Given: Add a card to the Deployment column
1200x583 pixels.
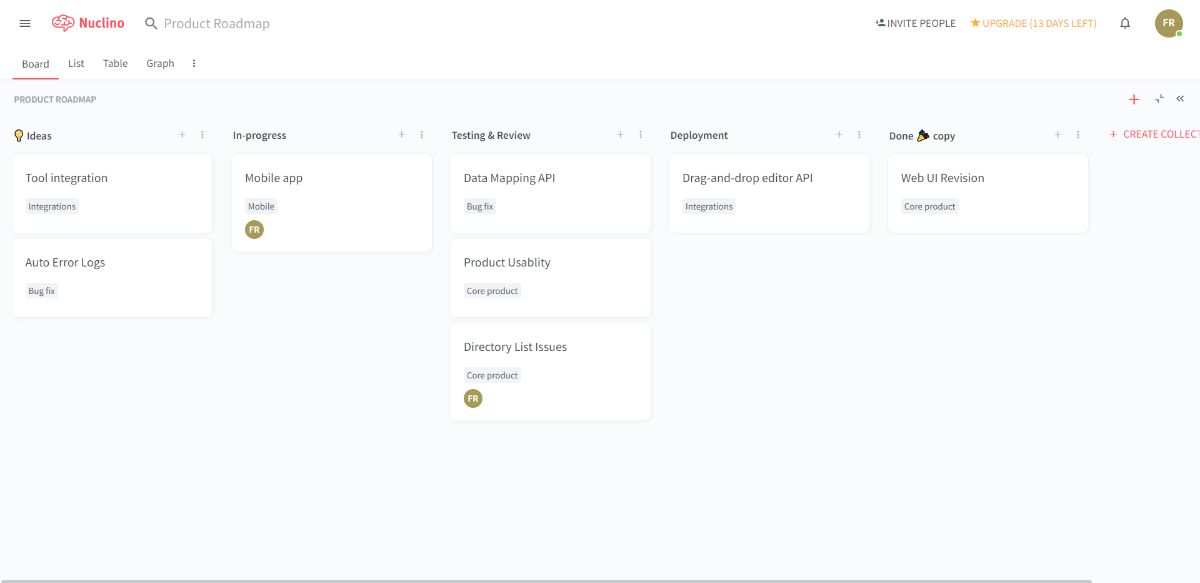Looking at the screenshot, I should pyautogui.click(x=839, y=135).
